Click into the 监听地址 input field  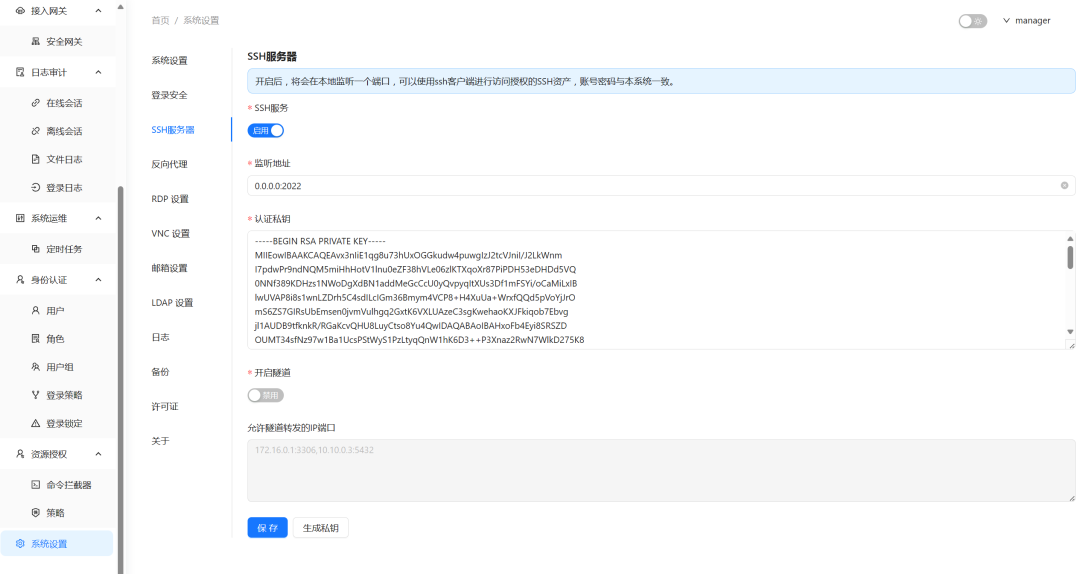pos(661,185)
